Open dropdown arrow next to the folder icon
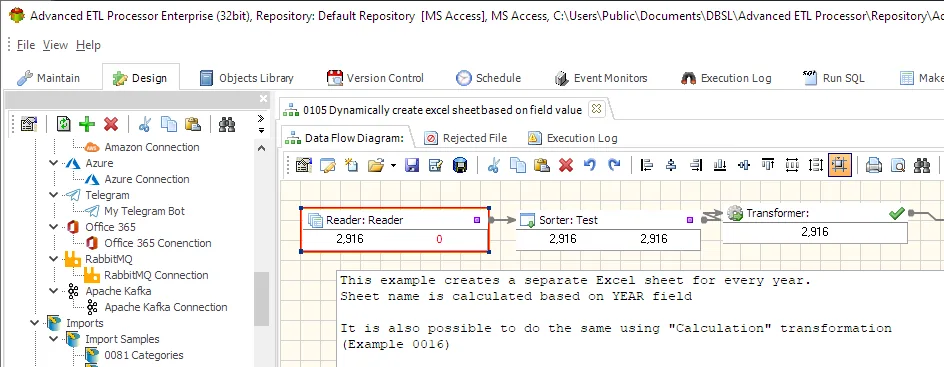The width and height of the screenshot is (944, 367). [393, 165]
